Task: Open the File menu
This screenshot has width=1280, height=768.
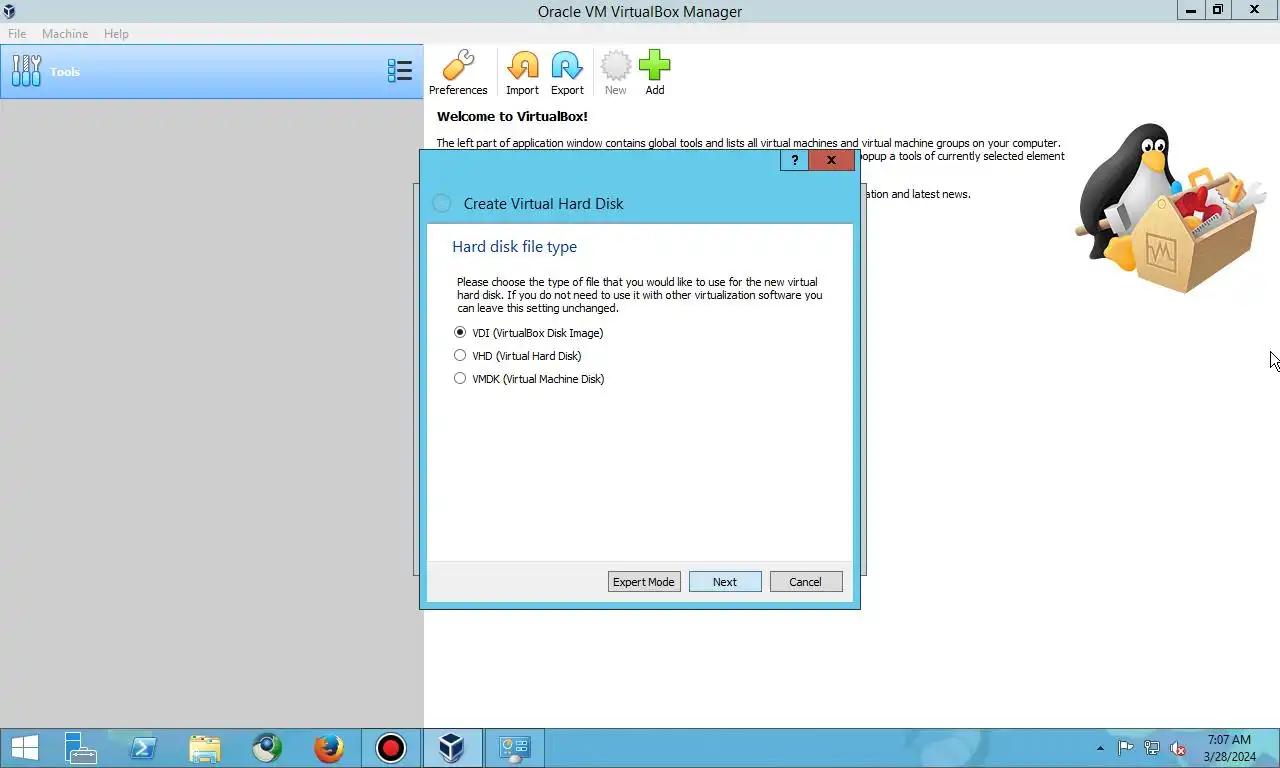Action: (x=17, y=34)
